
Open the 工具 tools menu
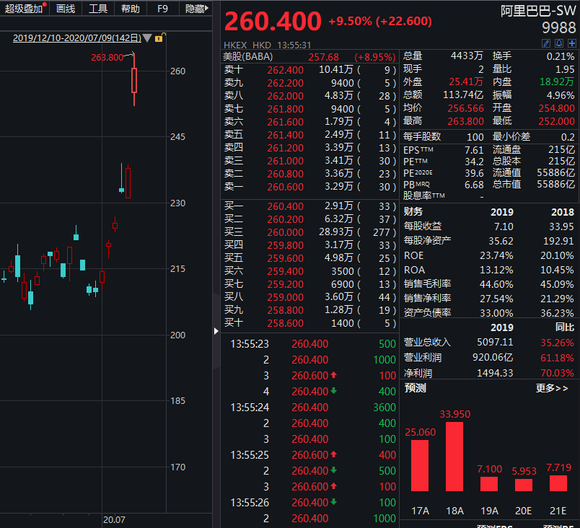(x=98, y=8)
